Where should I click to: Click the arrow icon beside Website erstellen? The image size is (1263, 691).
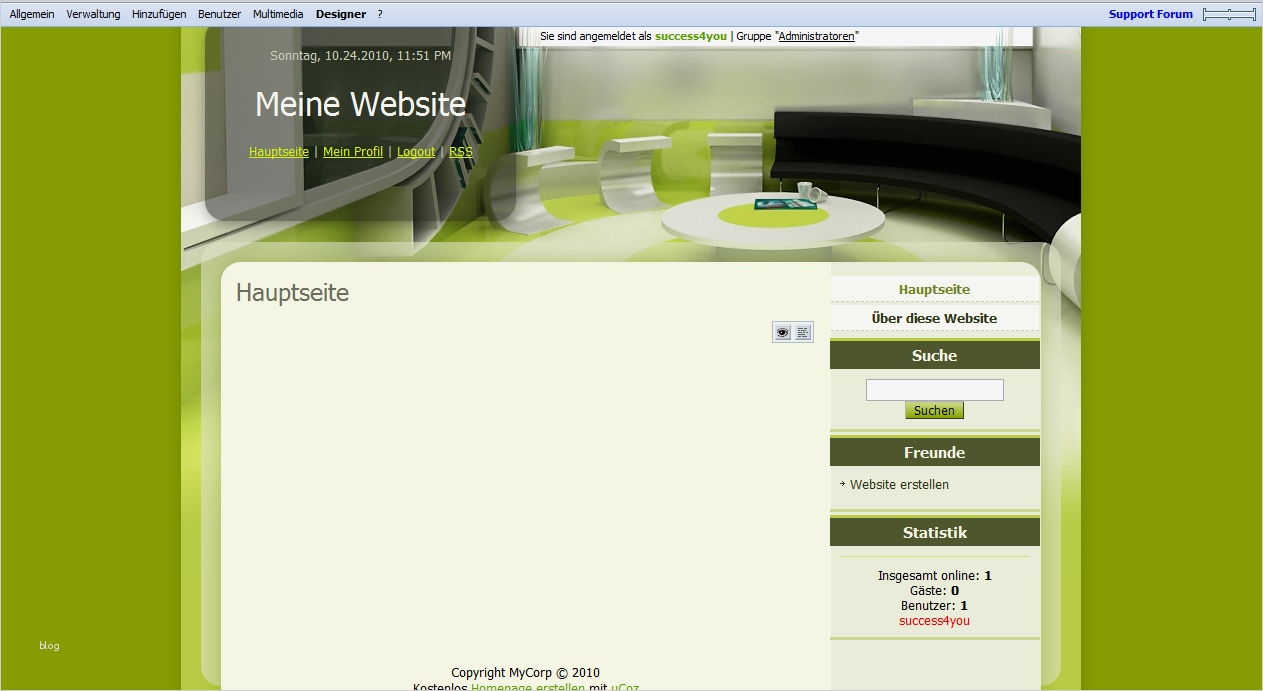(841, 484)
